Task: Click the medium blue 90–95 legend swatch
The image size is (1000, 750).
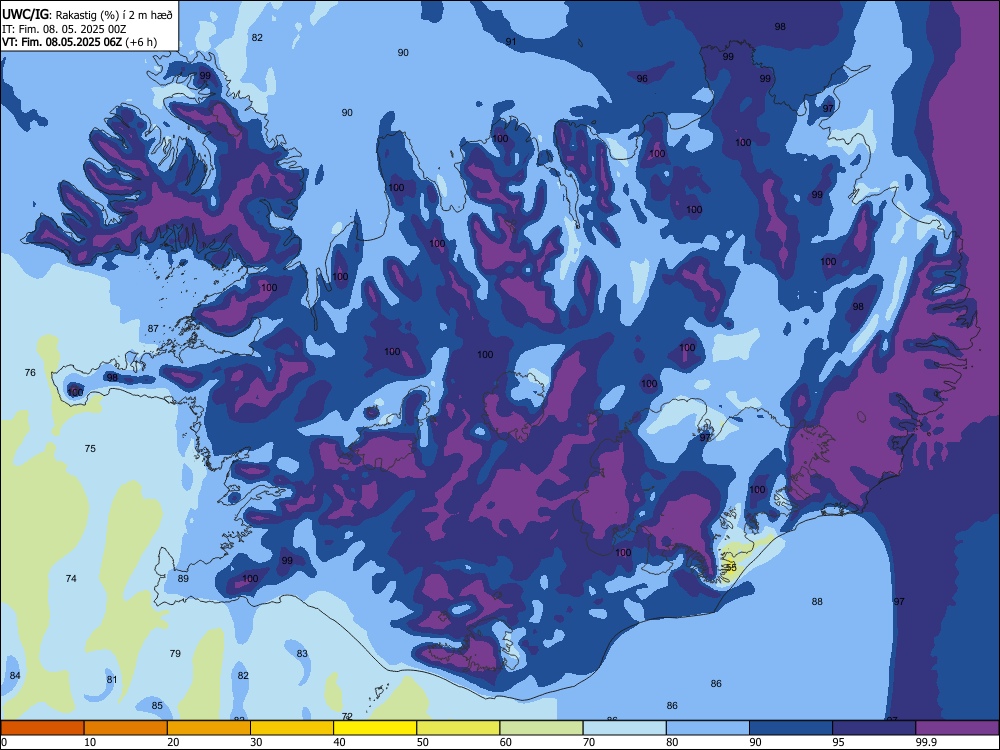Action: 791,728
